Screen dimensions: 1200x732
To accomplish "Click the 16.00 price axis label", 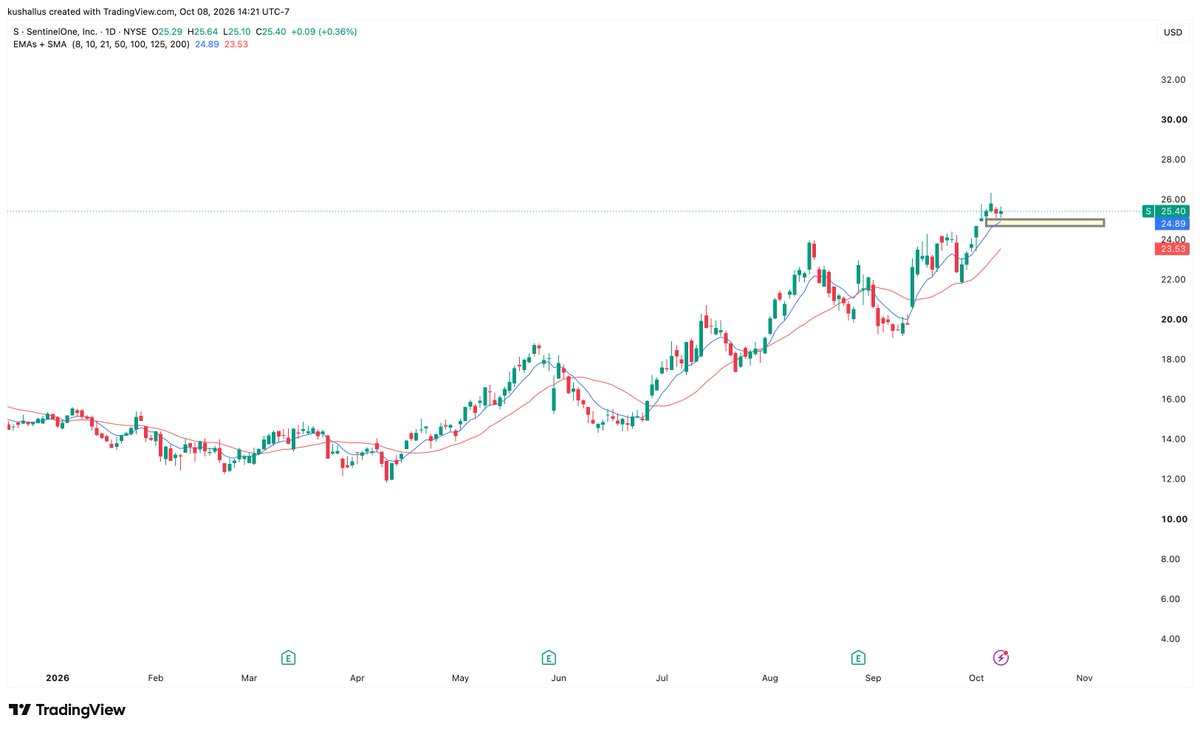I will [x=1173, y=399].
